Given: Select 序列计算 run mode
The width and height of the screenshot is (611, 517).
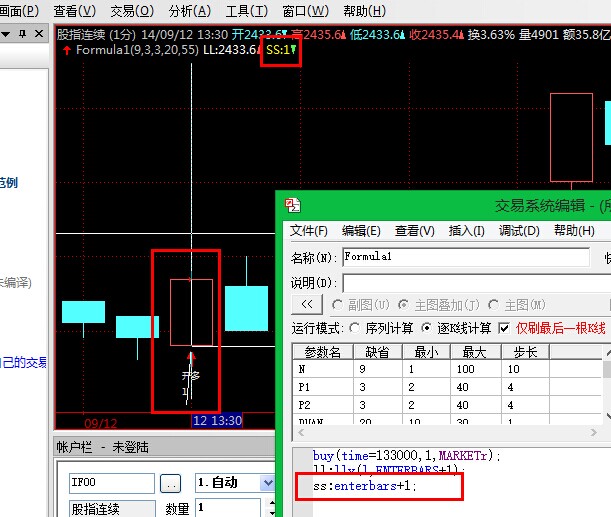Looking at the screenshot, I should coord(355,328).
